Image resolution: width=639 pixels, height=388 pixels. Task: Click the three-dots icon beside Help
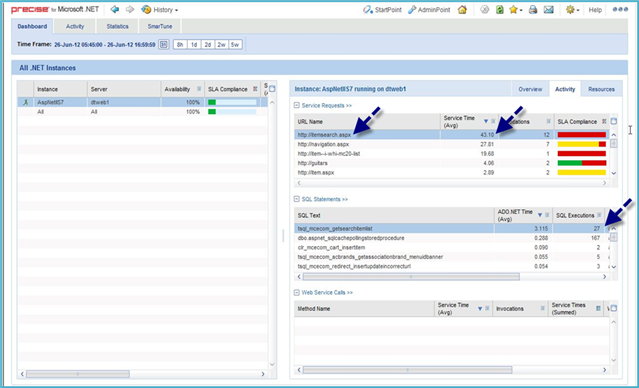(x=620, y=9)
